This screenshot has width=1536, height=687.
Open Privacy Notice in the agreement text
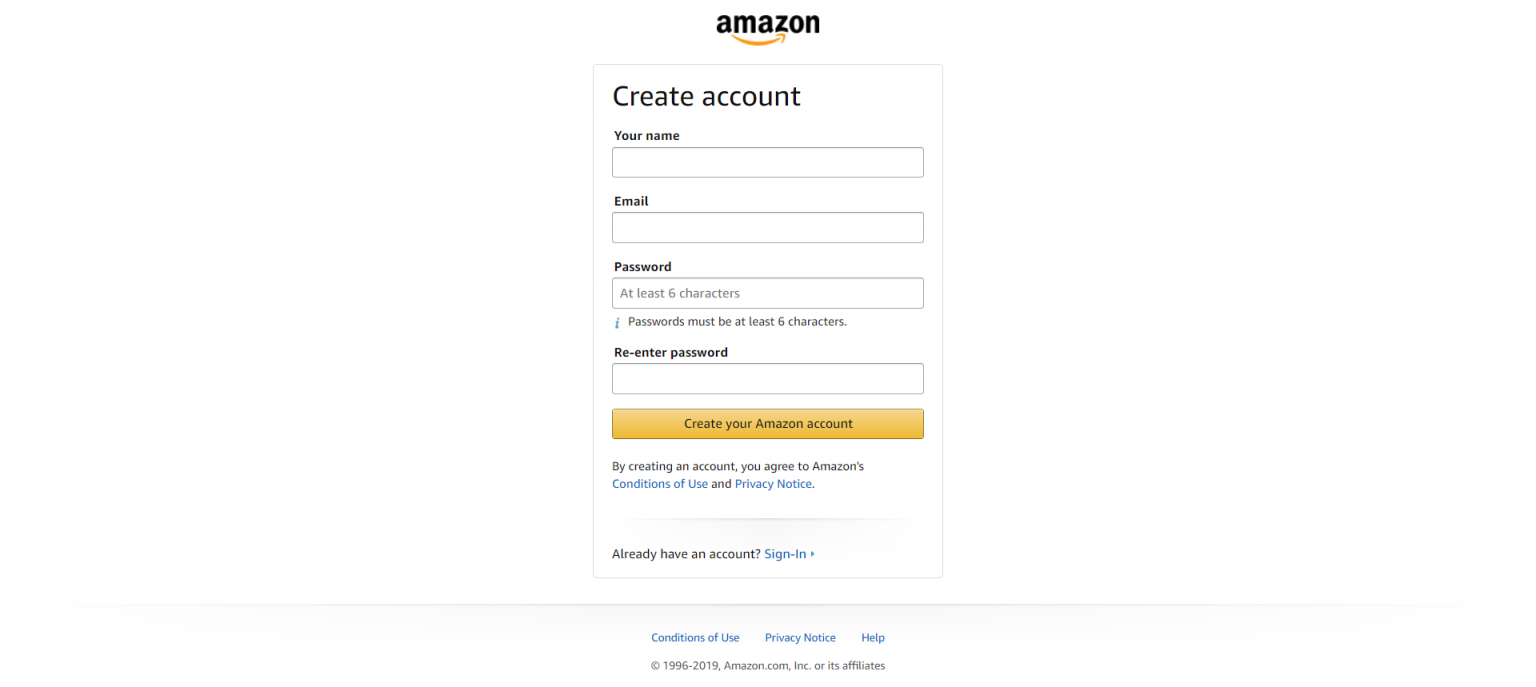[772, 483]
